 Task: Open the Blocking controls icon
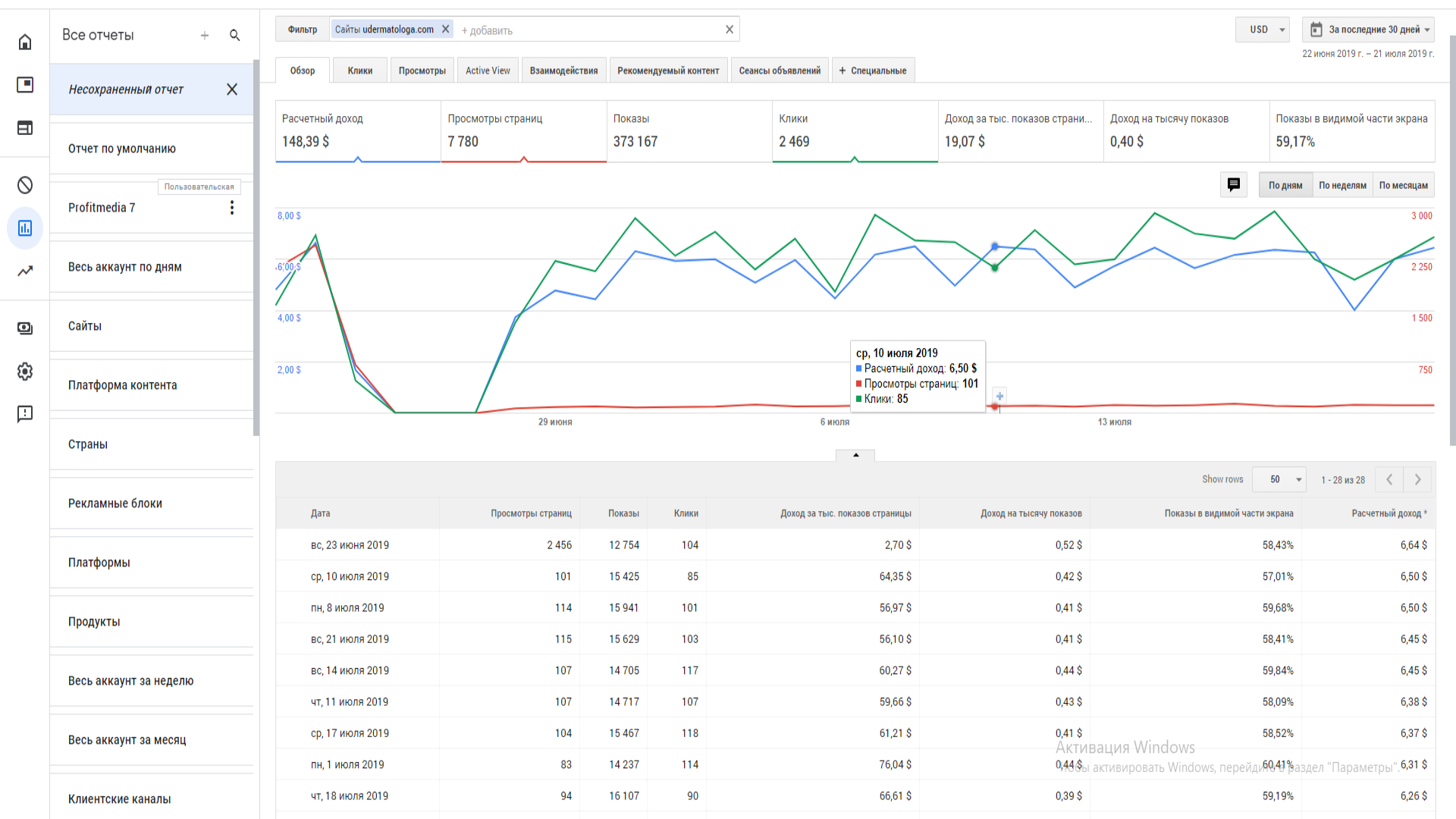pos(25,186)
